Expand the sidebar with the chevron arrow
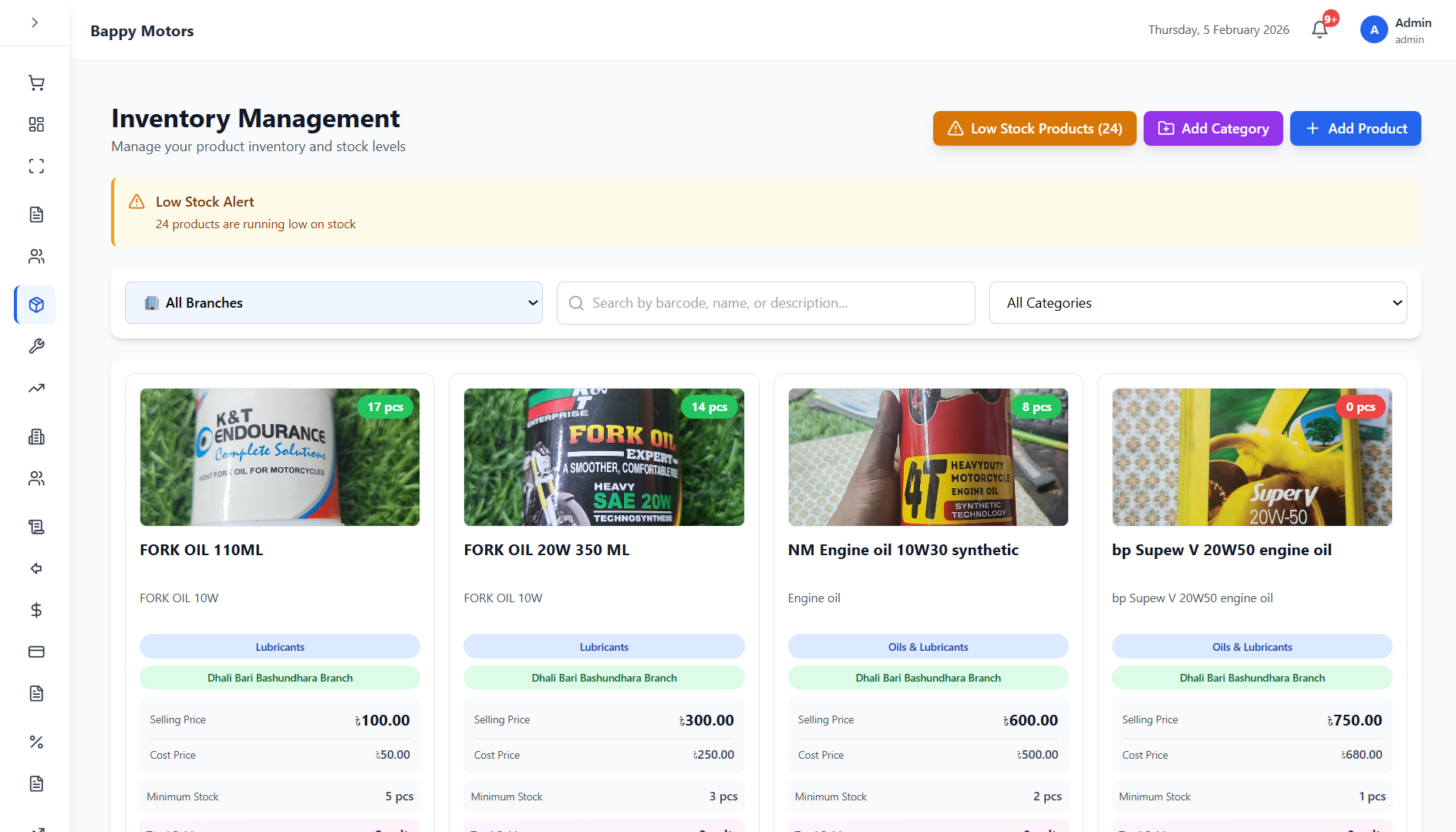 (x=35, y=22)
